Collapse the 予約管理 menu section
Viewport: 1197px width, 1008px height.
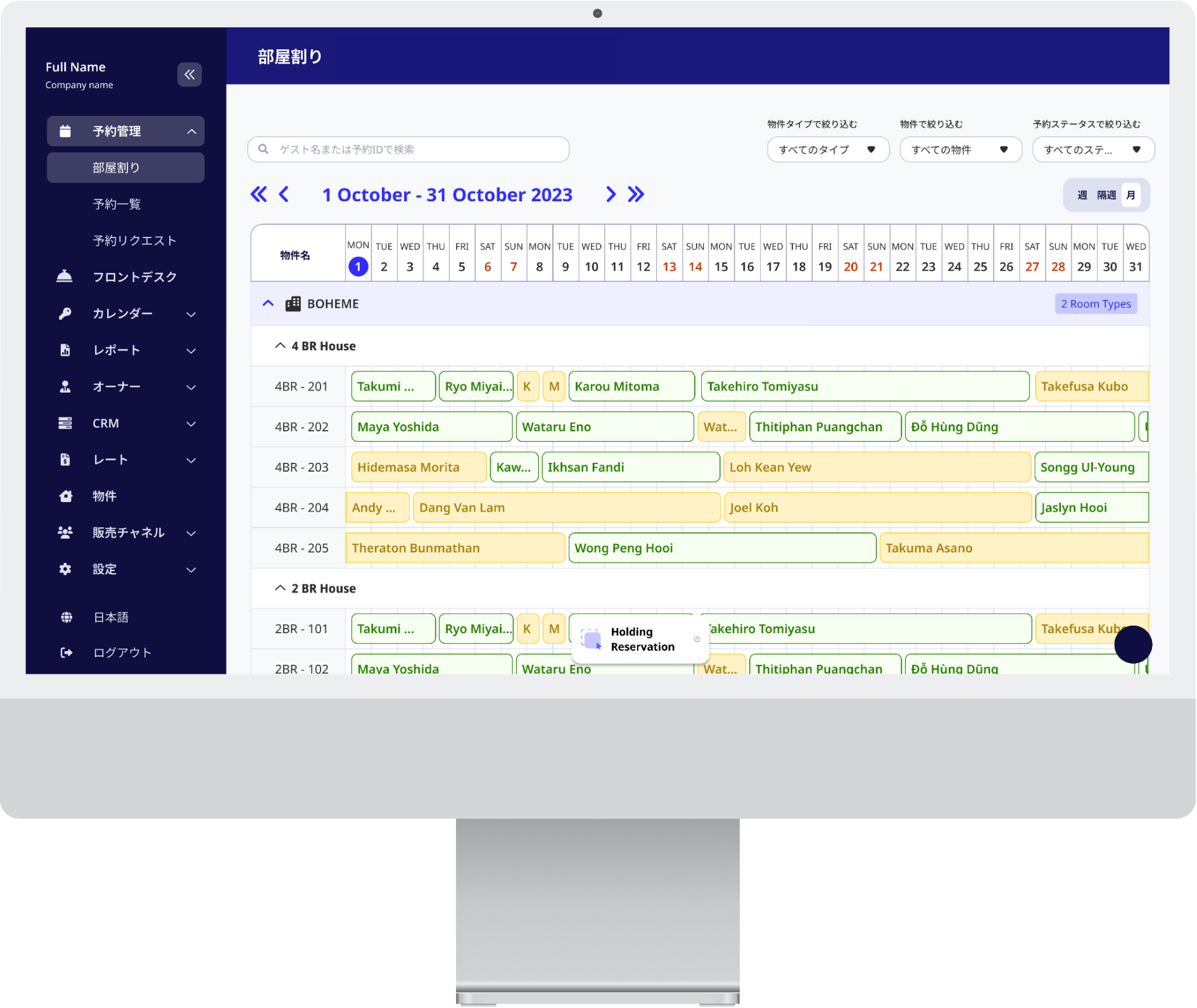tap(191, 132)
